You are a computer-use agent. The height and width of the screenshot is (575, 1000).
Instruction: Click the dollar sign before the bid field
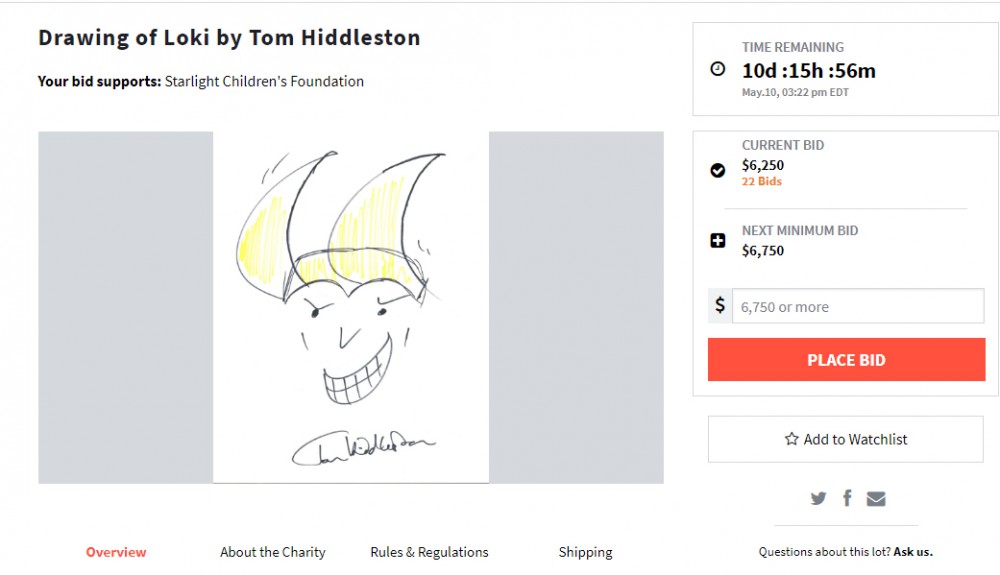coord(720,306)
